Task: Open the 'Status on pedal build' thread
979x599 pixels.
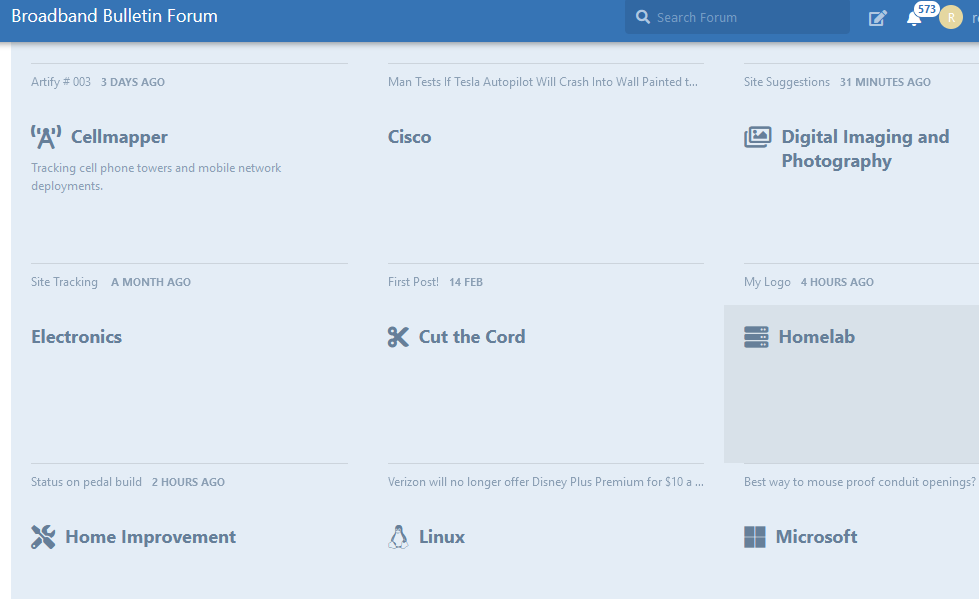Action: click(x=86, y=482)
